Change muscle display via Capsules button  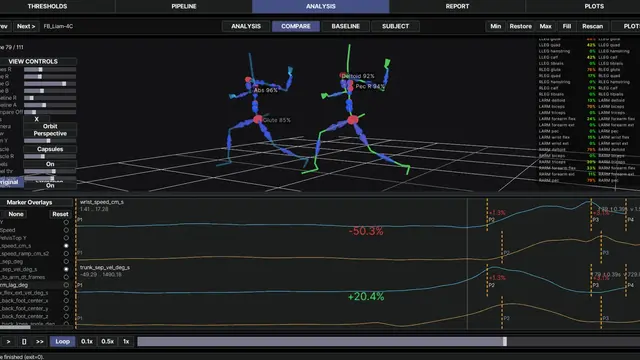[x=50, y=149]
